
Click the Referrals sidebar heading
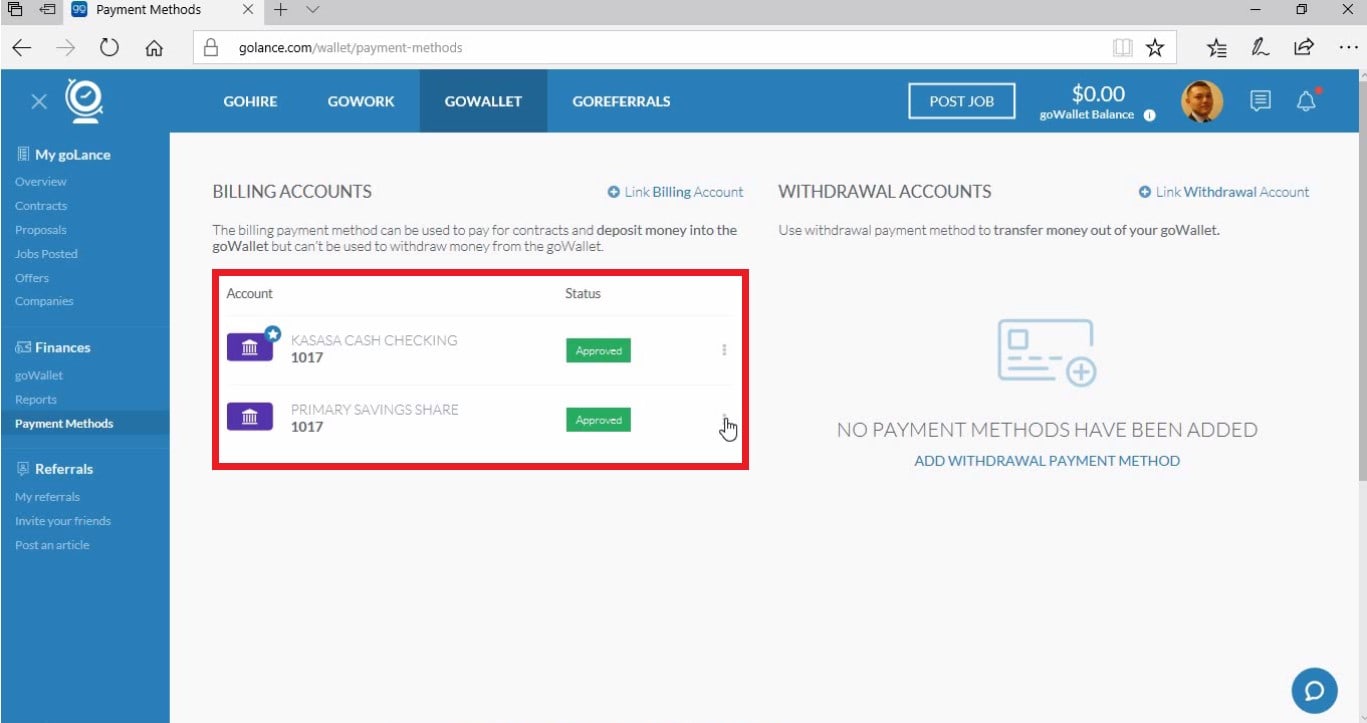[x=55, y=469]
